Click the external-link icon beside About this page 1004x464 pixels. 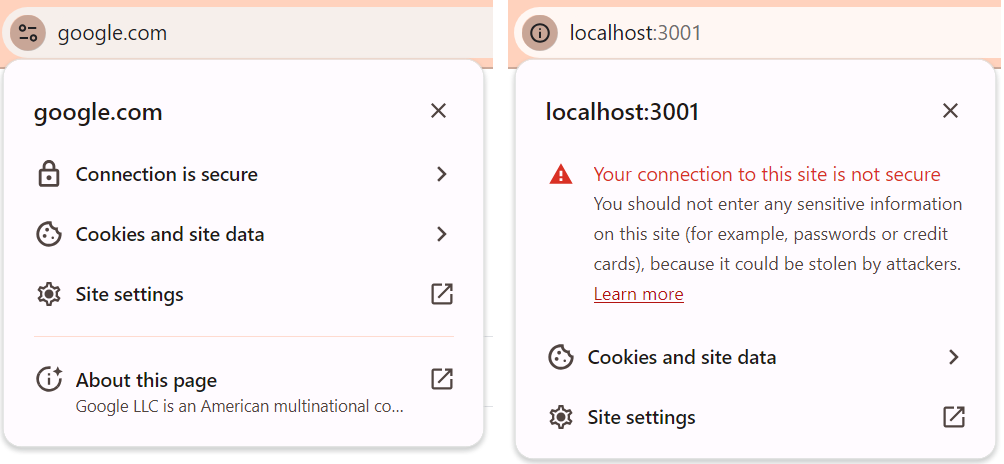[x=442, y=379]
